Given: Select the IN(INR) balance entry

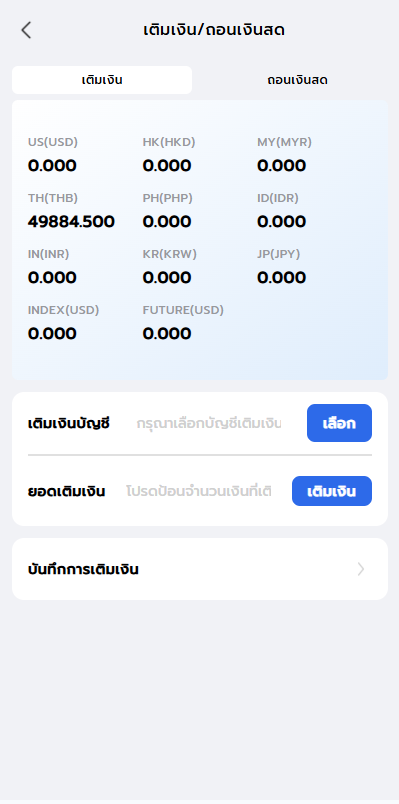Looking at the screenshot, I should tap(52, 267).
